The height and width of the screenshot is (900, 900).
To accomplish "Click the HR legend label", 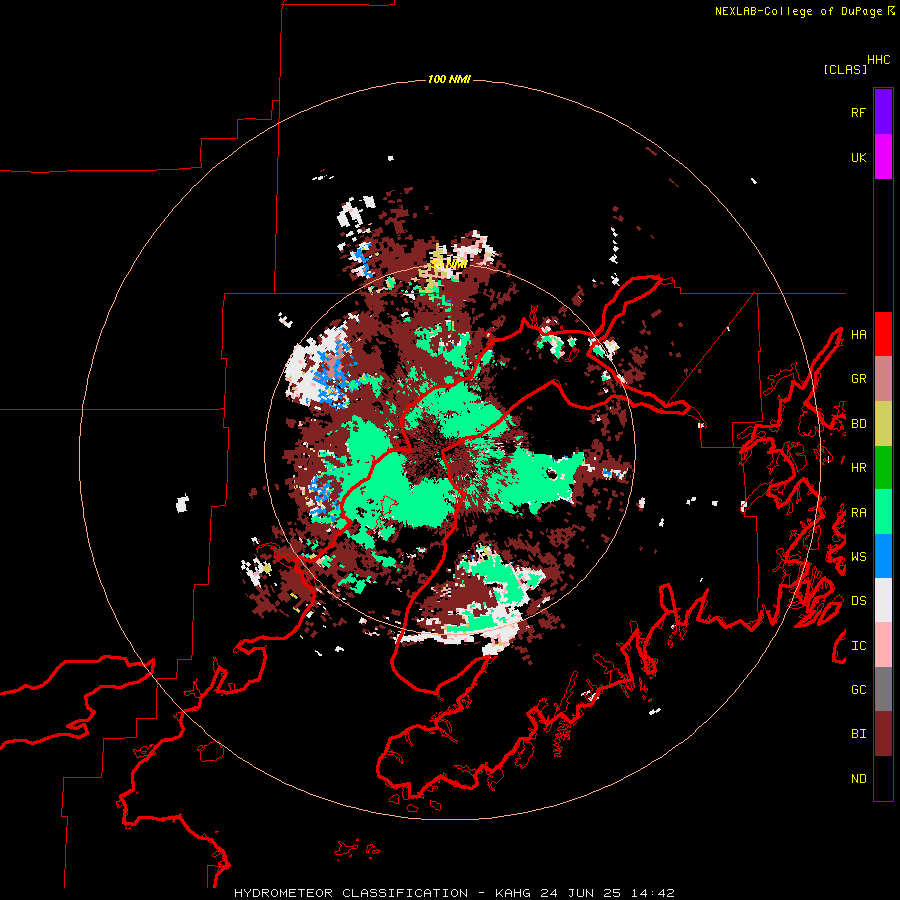I will coord(858,468).
